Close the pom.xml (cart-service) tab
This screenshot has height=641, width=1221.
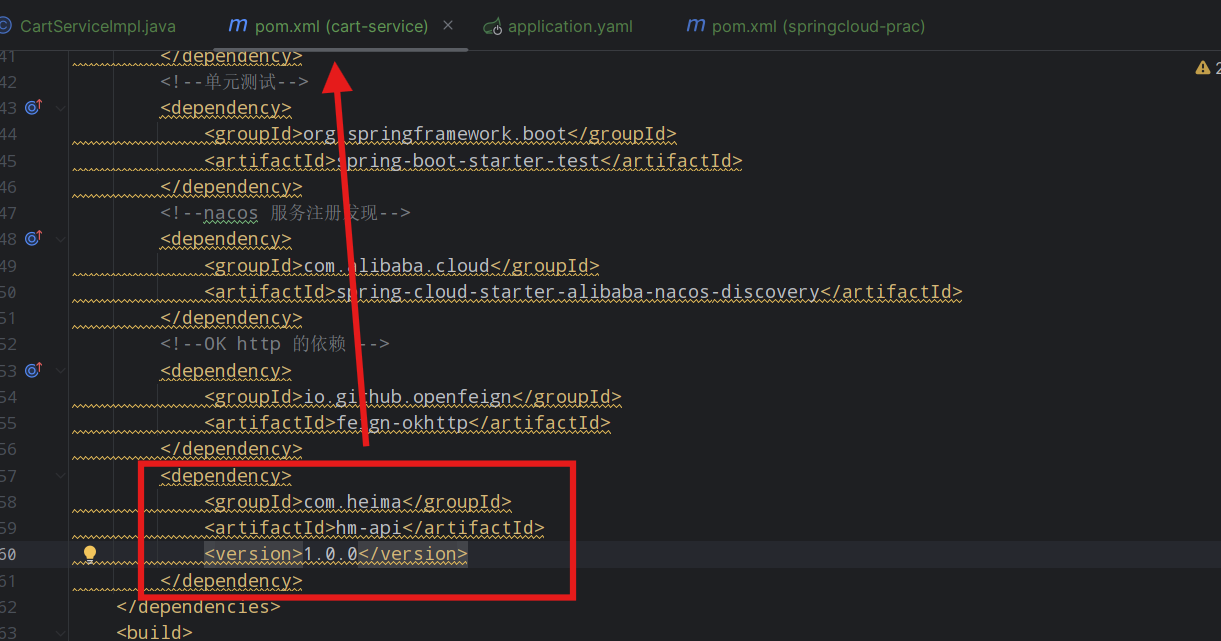447,25
